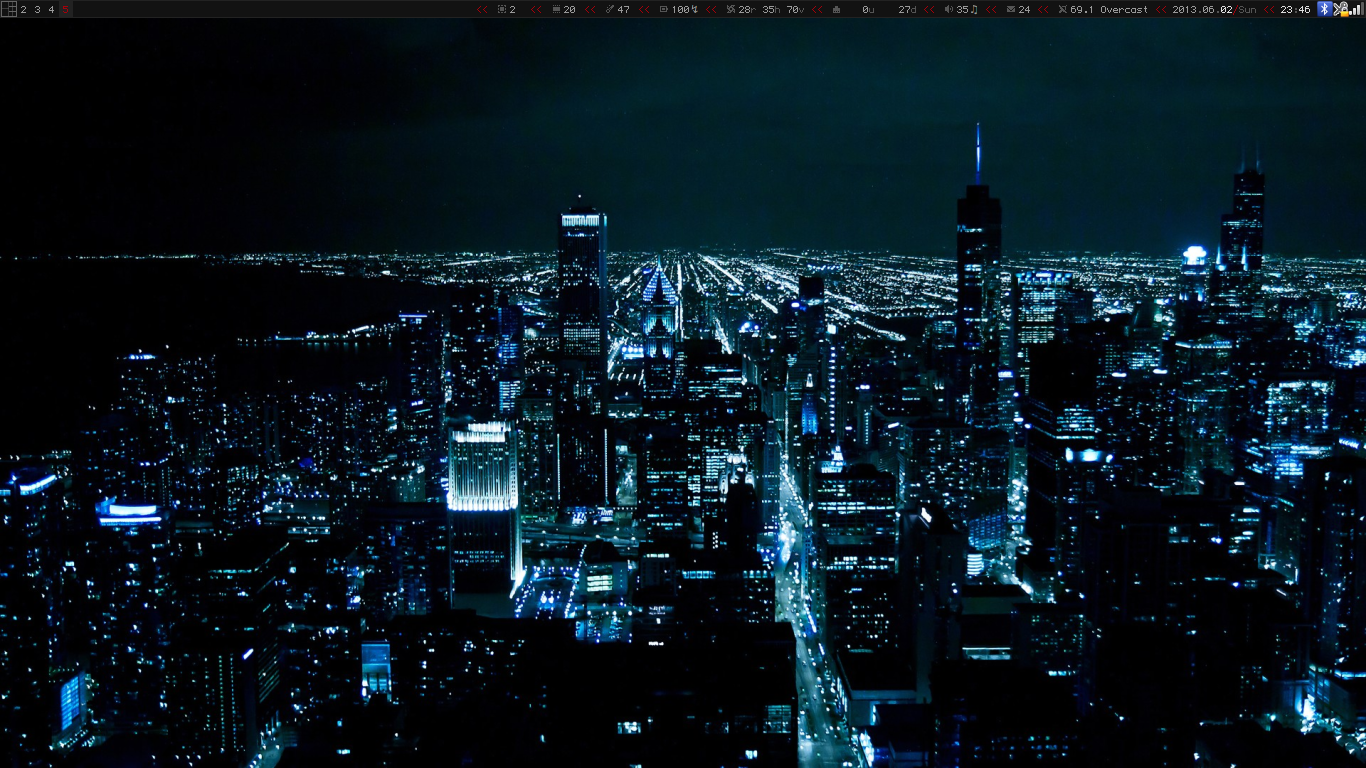Click the fan icon beside 28r
Viewport: 1366px width, 768px height.
point(730,9)
